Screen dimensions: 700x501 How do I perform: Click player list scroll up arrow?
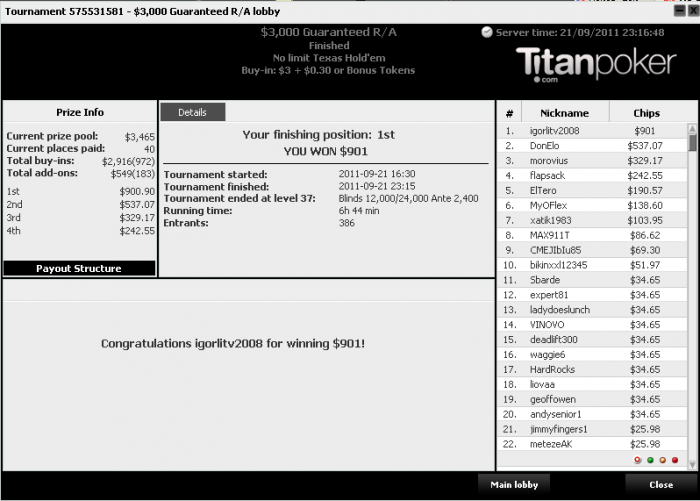pyautogui.click(x=692, y=129)
